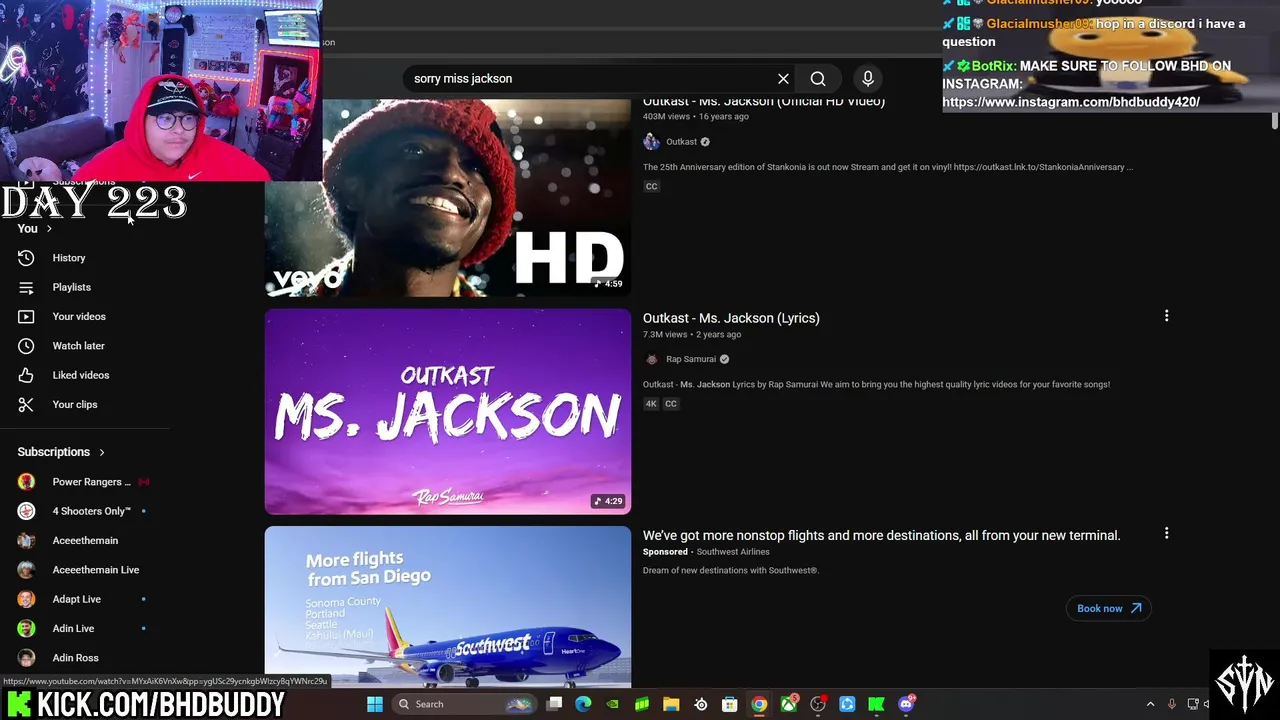This screenshot has width=1280, height=720.
Task: Show hidden system tray icons
Action: 1150,704
